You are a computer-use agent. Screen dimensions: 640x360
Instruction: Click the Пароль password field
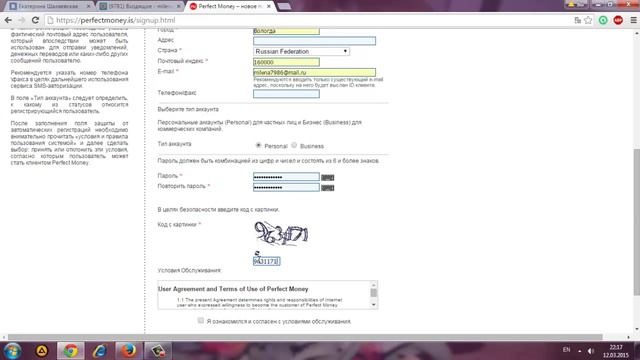point(286,177)
